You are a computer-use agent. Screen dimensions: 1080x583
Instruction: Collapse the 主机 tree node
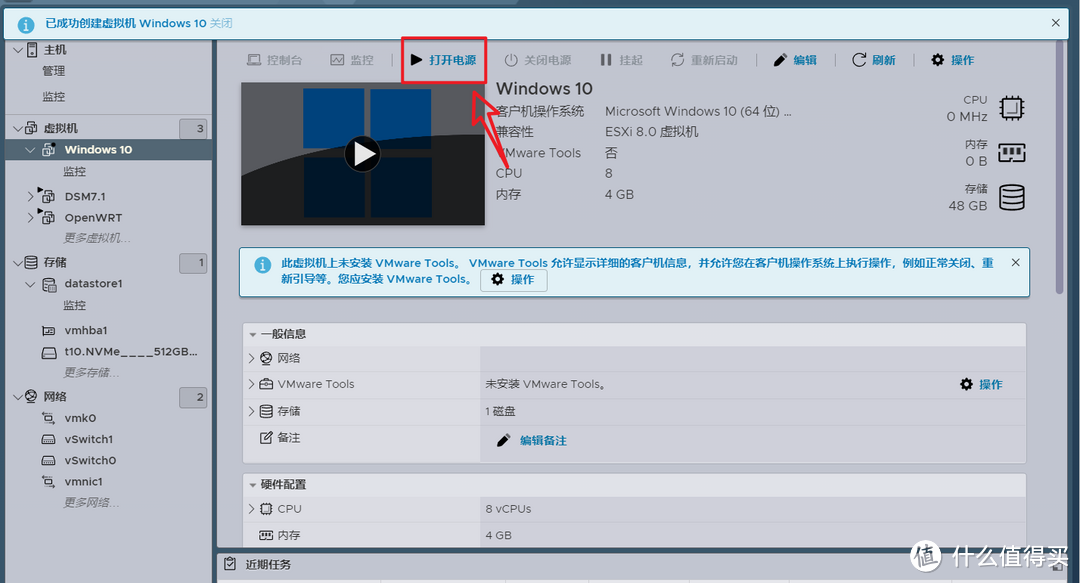coord(18,50)
